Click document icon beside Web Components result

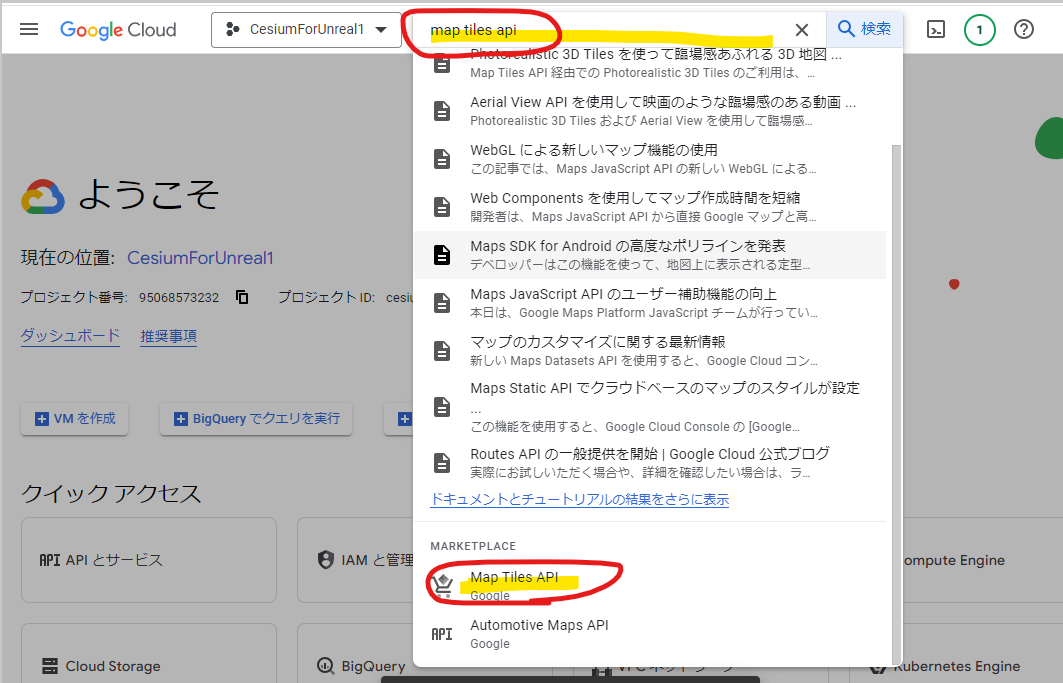click(x=442, y=207)
